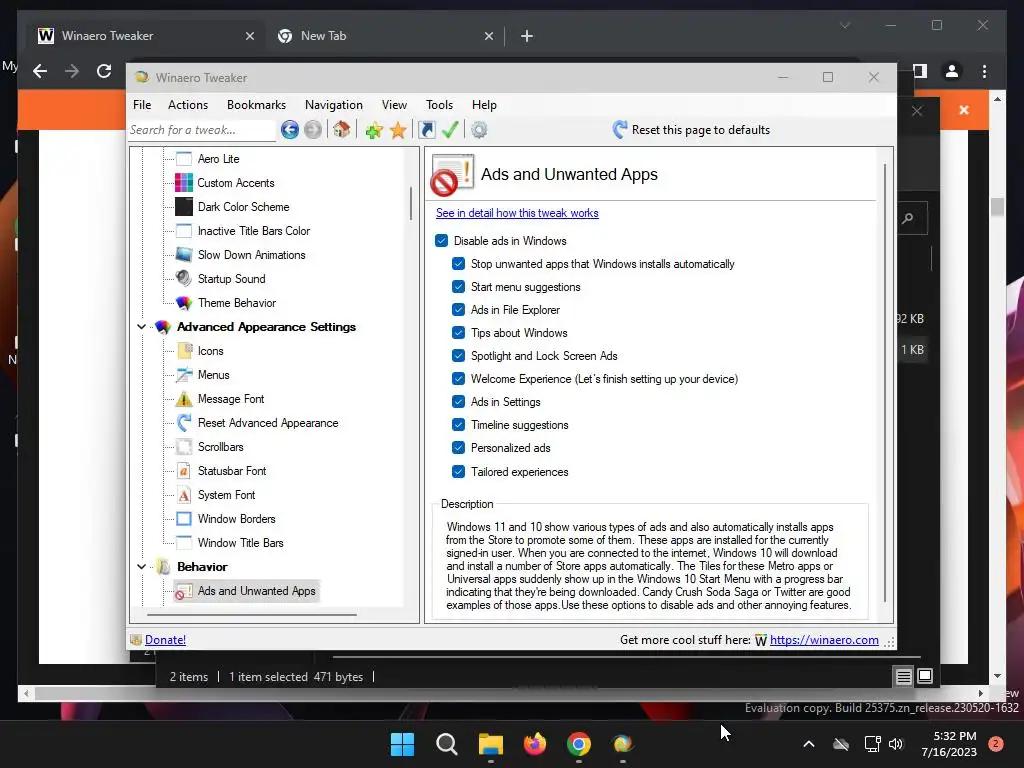Select Inactive Title Bars Color entry
This screenshot has height=768, width=1024.
click(253, 231)
